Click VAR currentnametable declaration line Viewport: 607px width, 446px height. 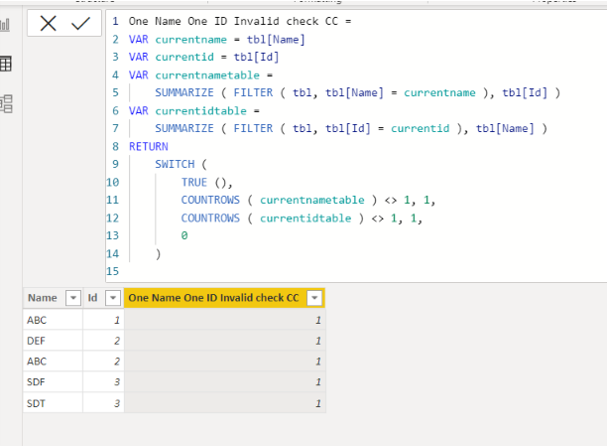point(201,75)
